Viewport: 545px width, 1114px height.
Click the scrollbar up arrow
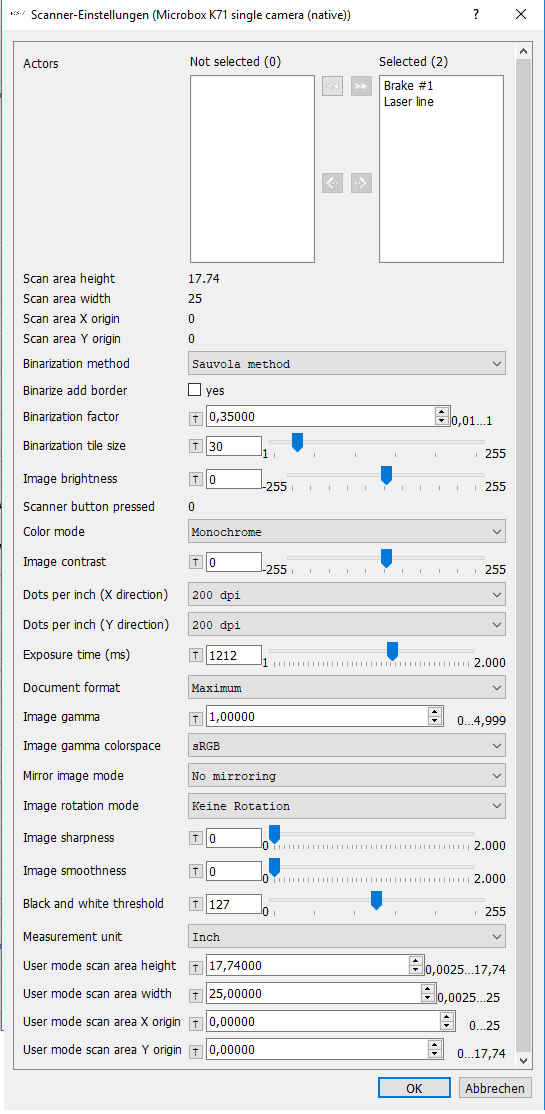click(523, 51)
